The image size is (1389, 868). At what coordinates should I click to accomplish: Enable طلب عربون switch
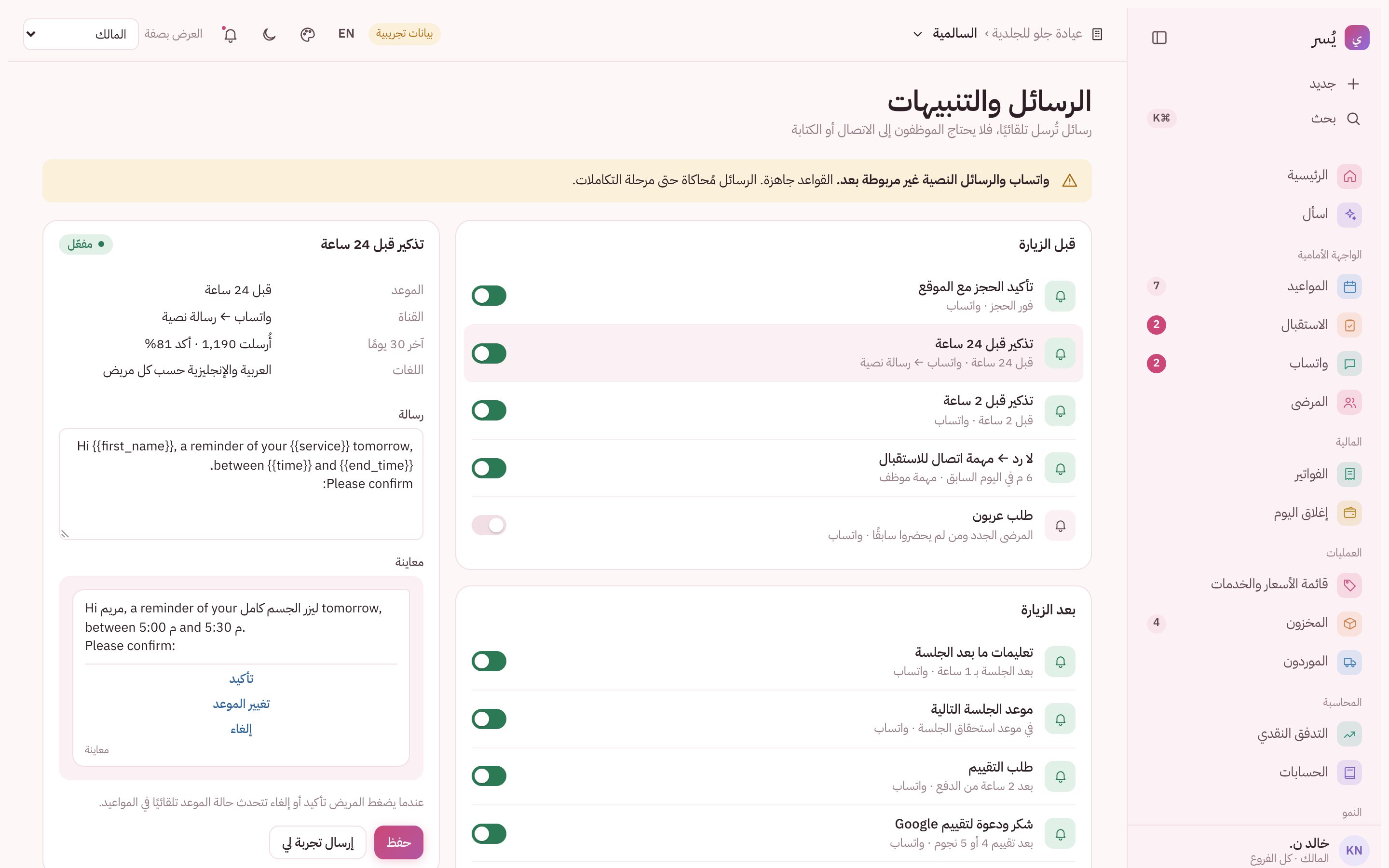click(489, 525)
